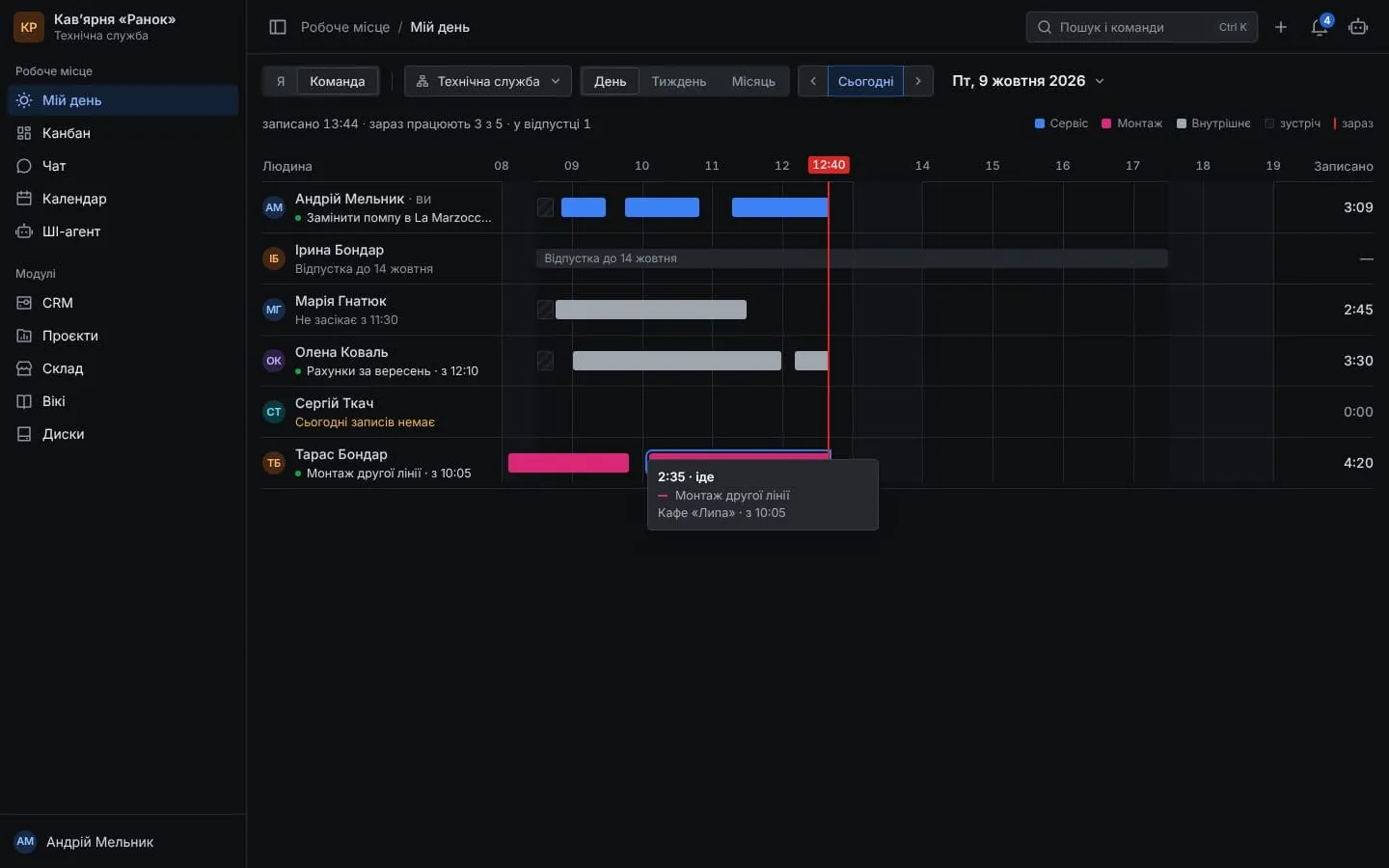
Task: Toggle Внутрішнє legend filter
Action: point(1213,123)
